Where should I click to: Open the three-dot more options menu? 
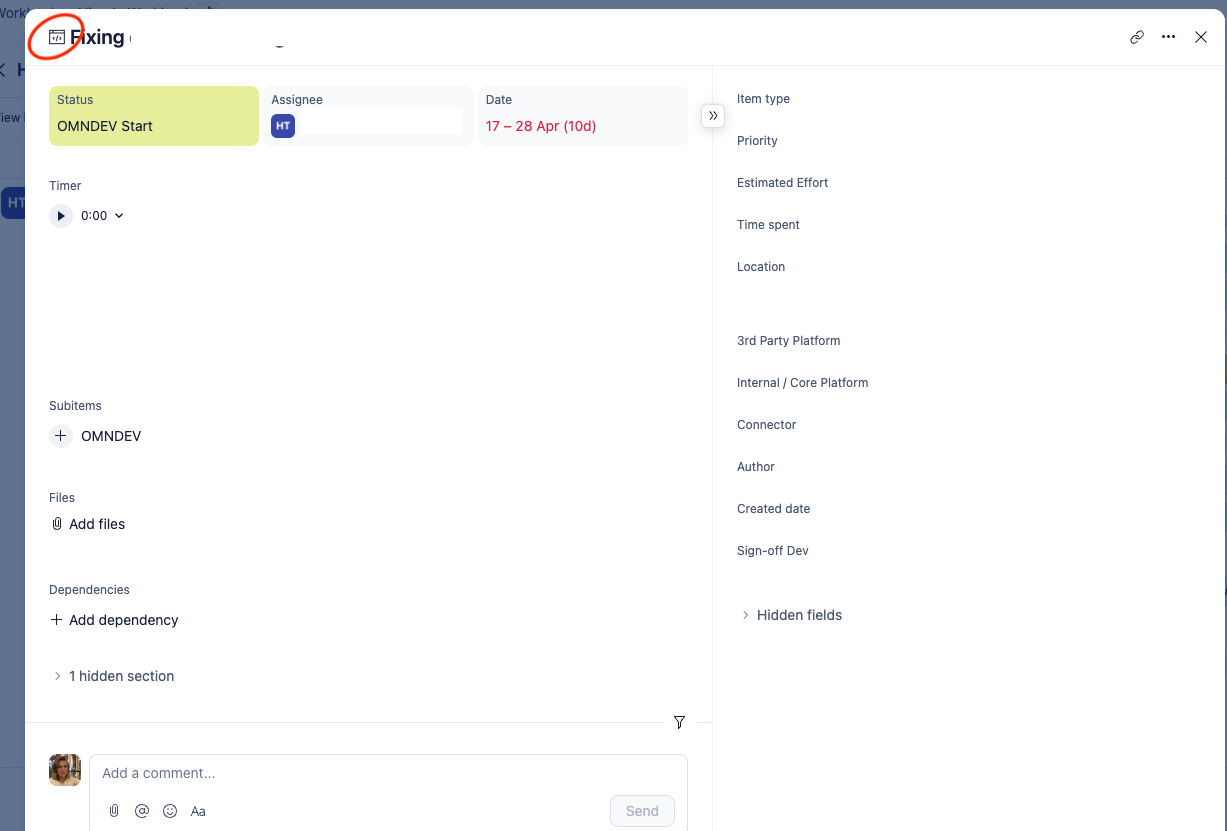[x=1169, y=37]
